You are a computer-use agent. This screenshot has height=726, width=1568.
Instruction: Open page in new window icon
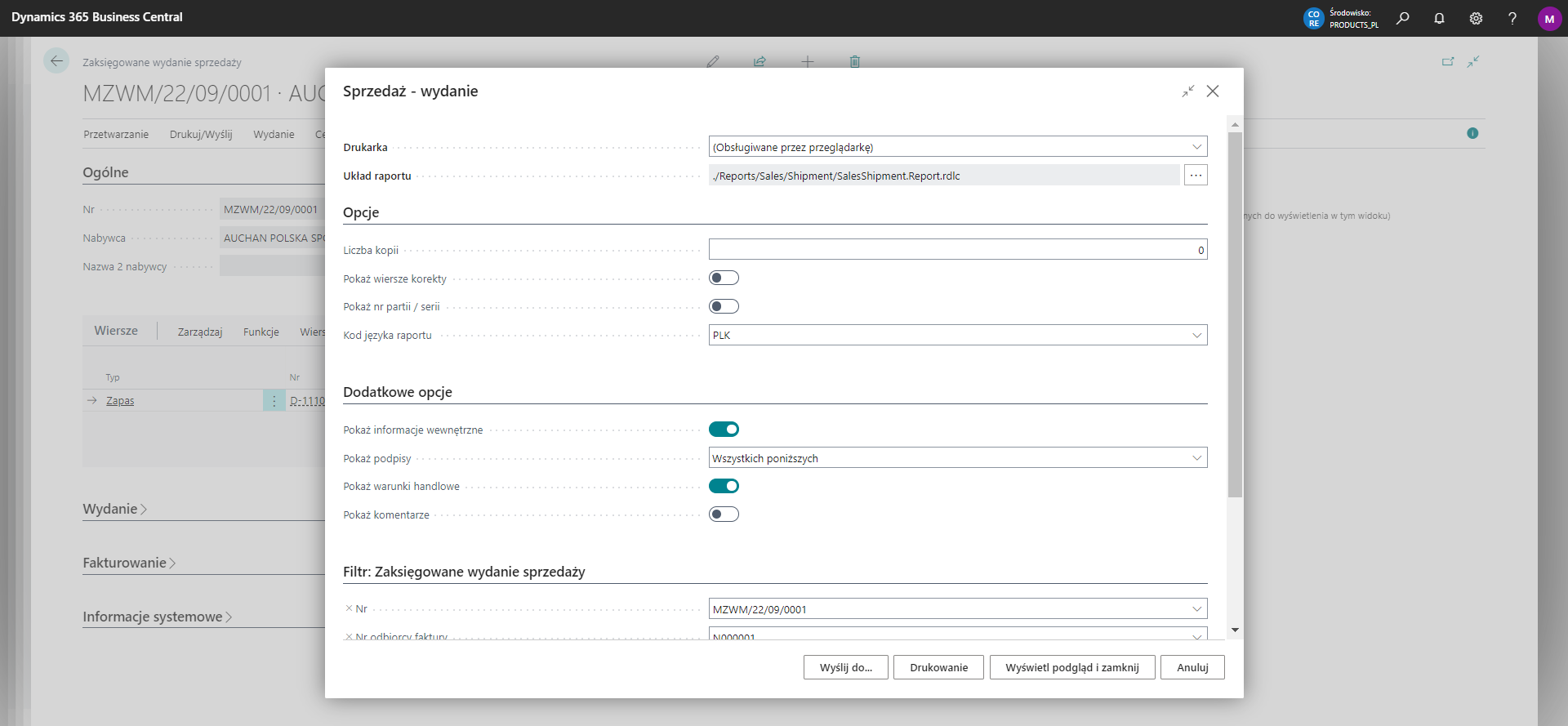point(1448,62)
